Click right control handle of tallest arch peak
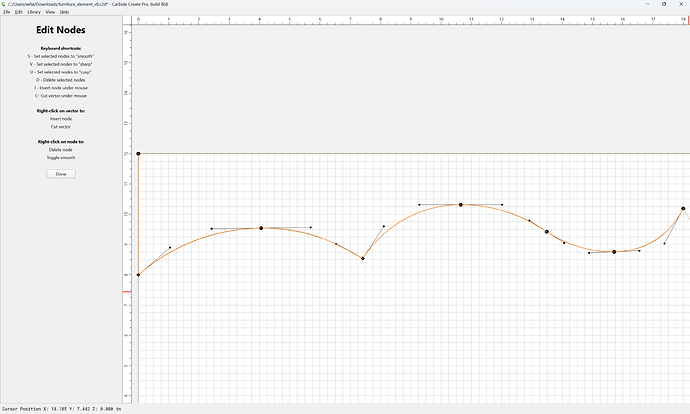 tap(502, 205)
